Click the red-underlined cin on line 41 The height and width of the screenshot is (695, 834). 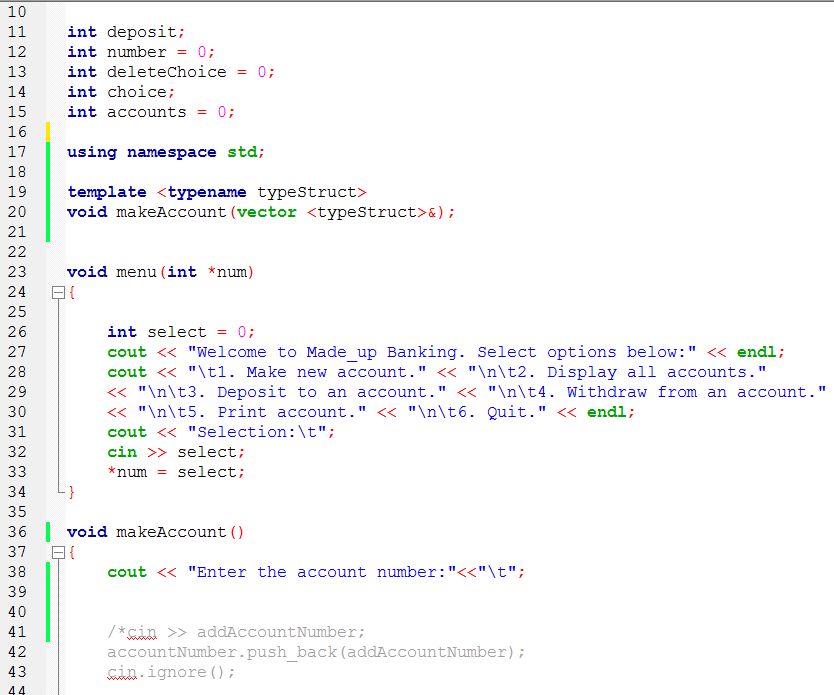[141, 631]
